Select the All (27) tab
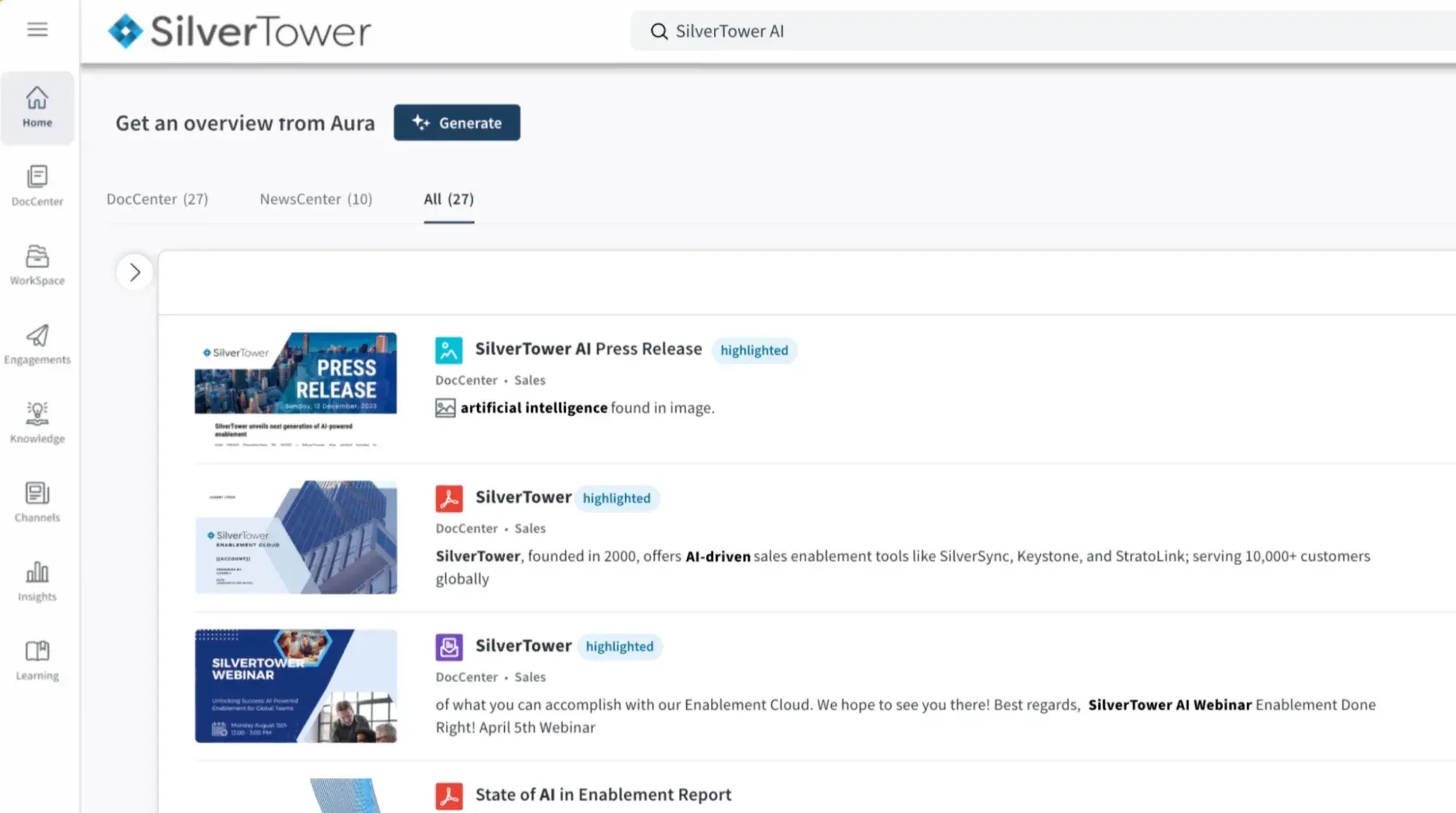This screenshot has width=1456, height=813. pos(449,199)
